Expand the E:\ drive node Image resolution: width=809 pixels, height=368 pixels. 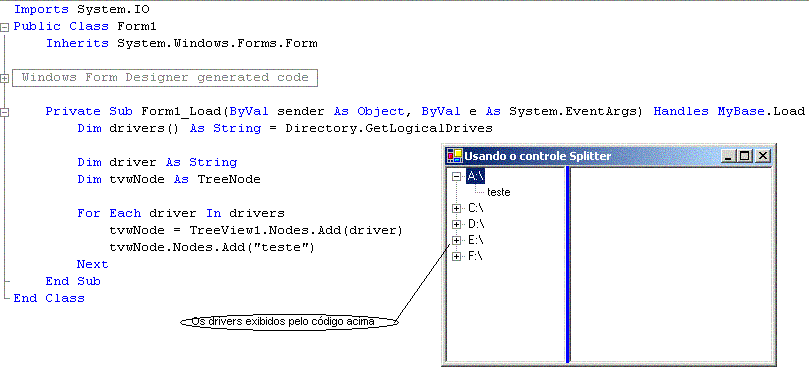tap(456, 241)
